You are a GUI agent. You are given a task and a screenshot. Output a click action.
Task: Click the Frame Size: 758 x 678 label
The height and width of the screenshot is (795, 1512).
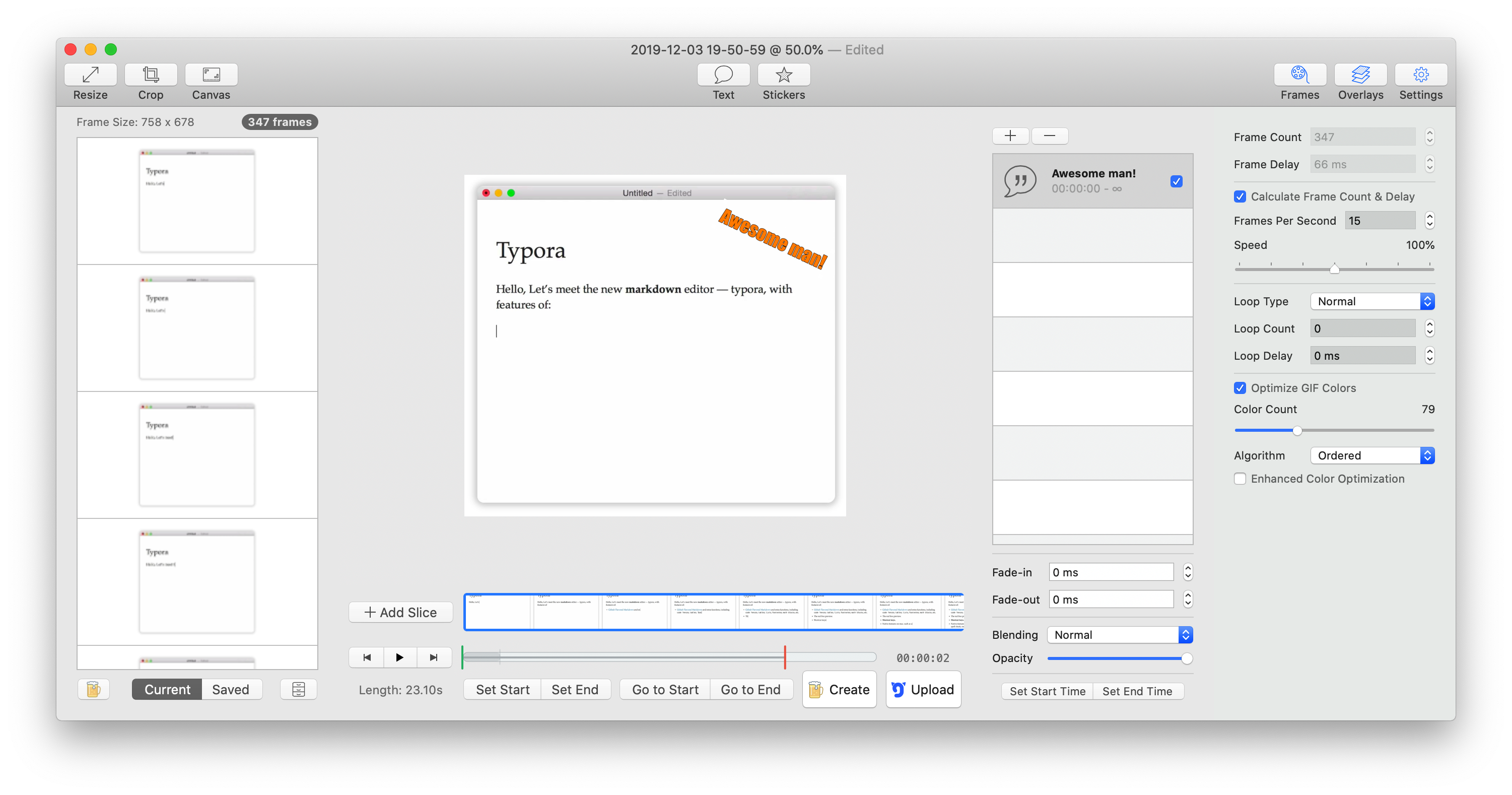[135, 122]
